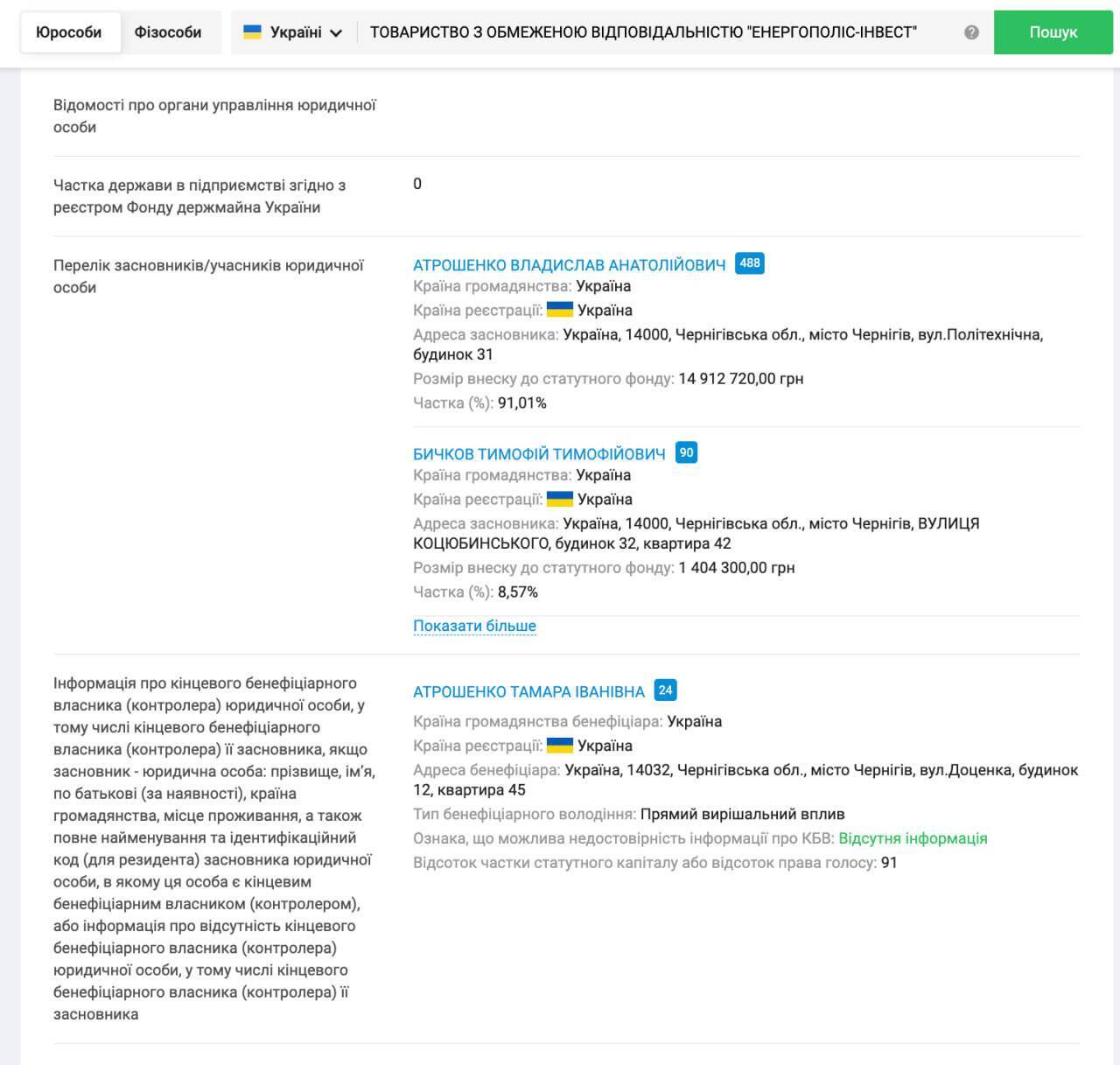Expand founders list with Показати більше
Image resolution: width=1120 pixels, height=1065 pixels.
(474, 626)
